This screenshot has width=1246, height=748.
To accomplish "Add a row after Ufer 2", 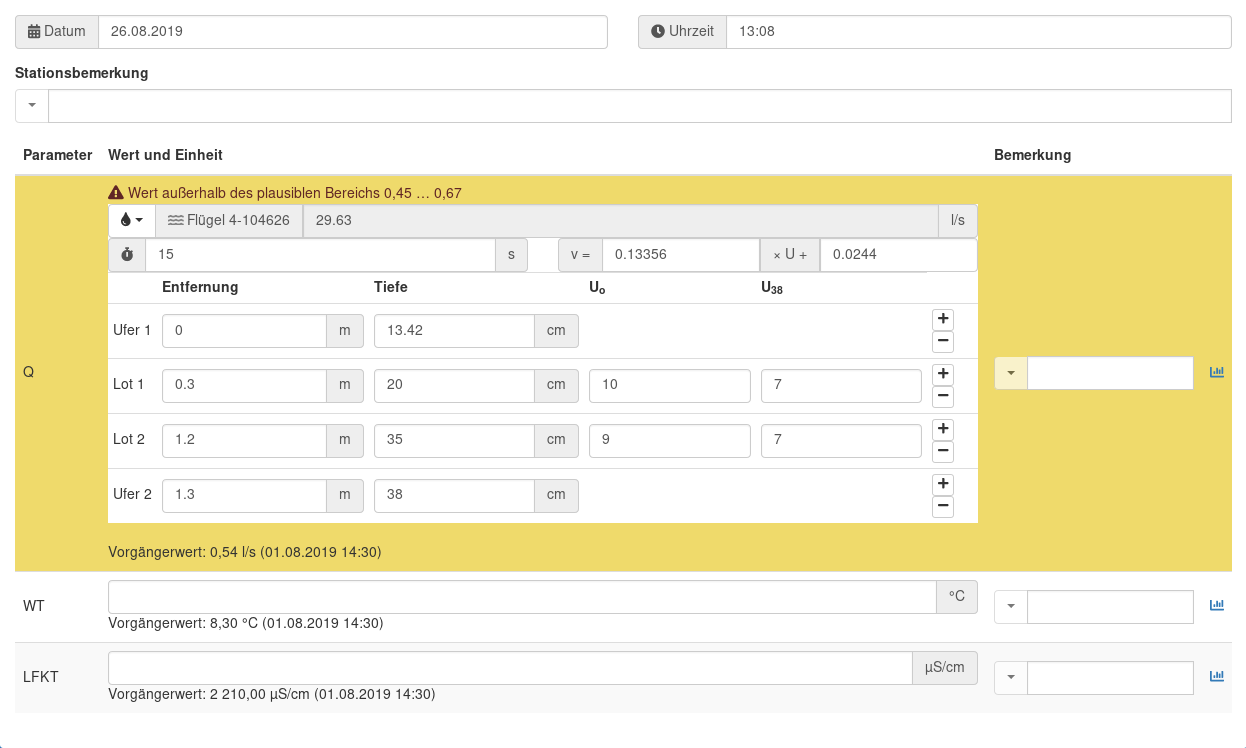I will (x=942, y=484).
